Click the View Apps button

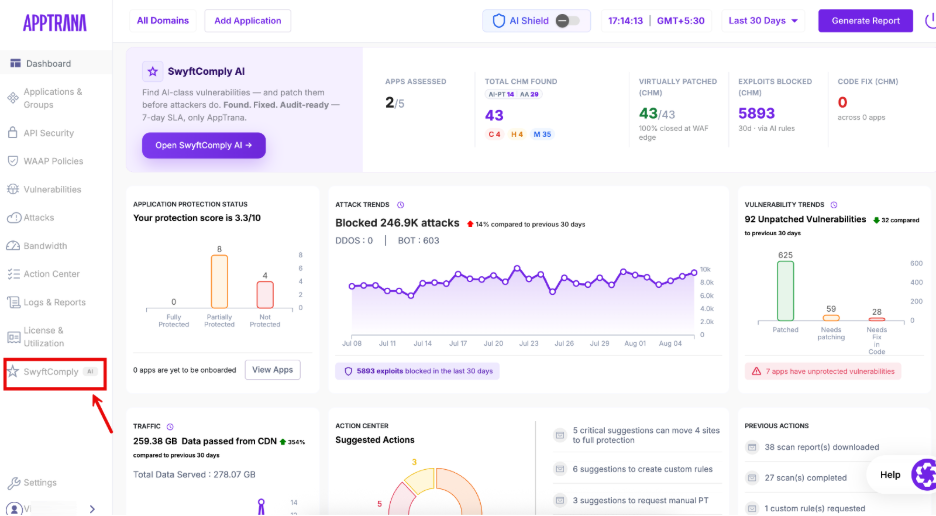(272, 370)
